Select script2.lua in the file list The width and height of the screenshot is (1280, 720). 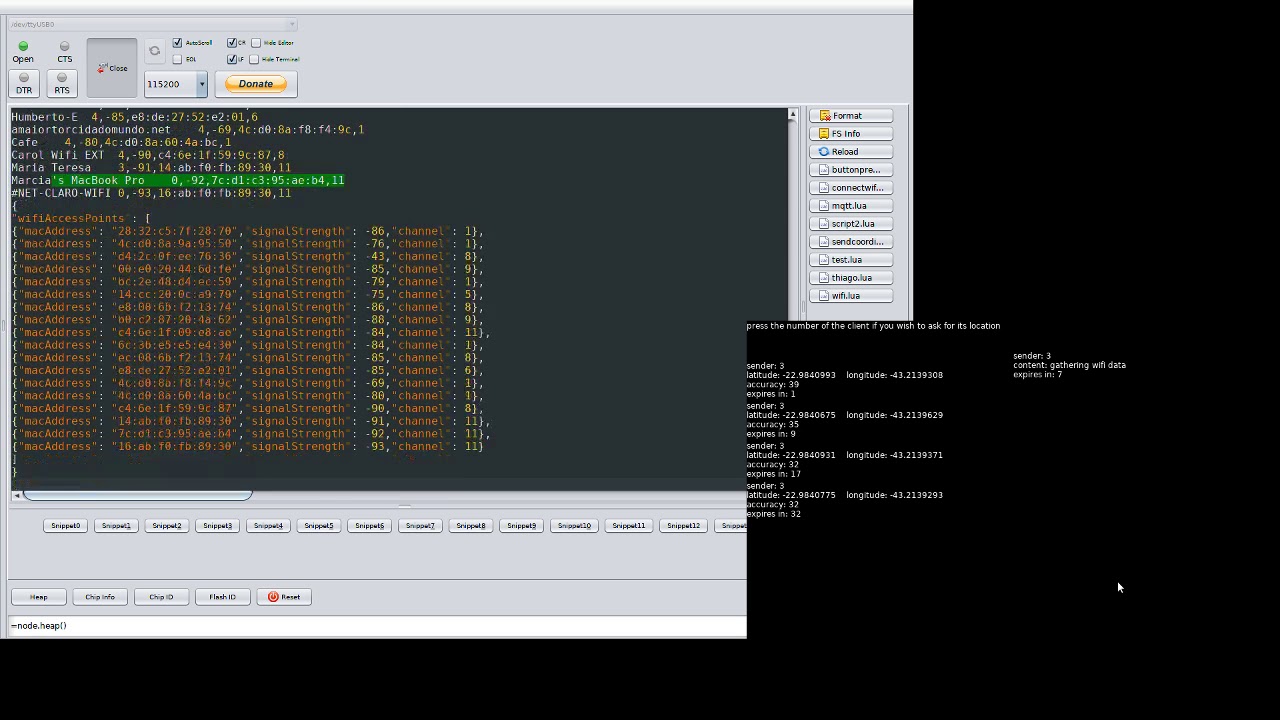[x=850, y=224]
